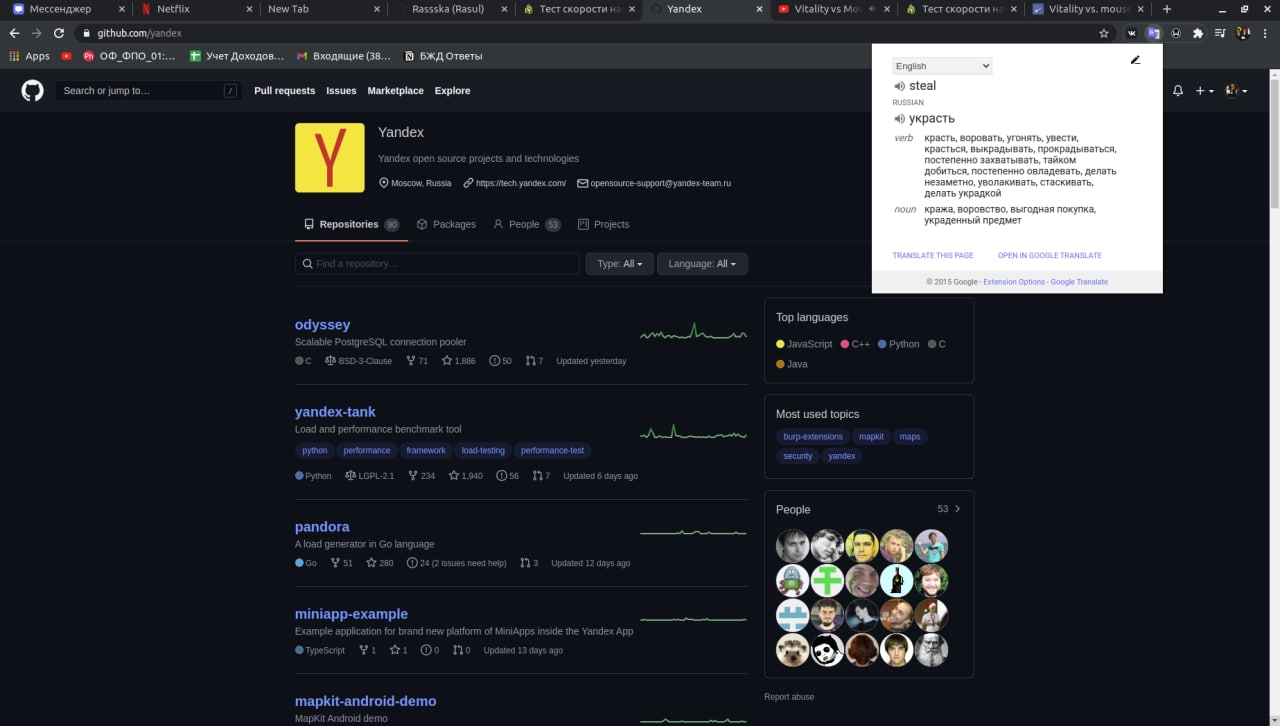Viewport: 1280px width, 726px height.
Task: Open the media control playlist icon
Action: tap(1220, 33)
